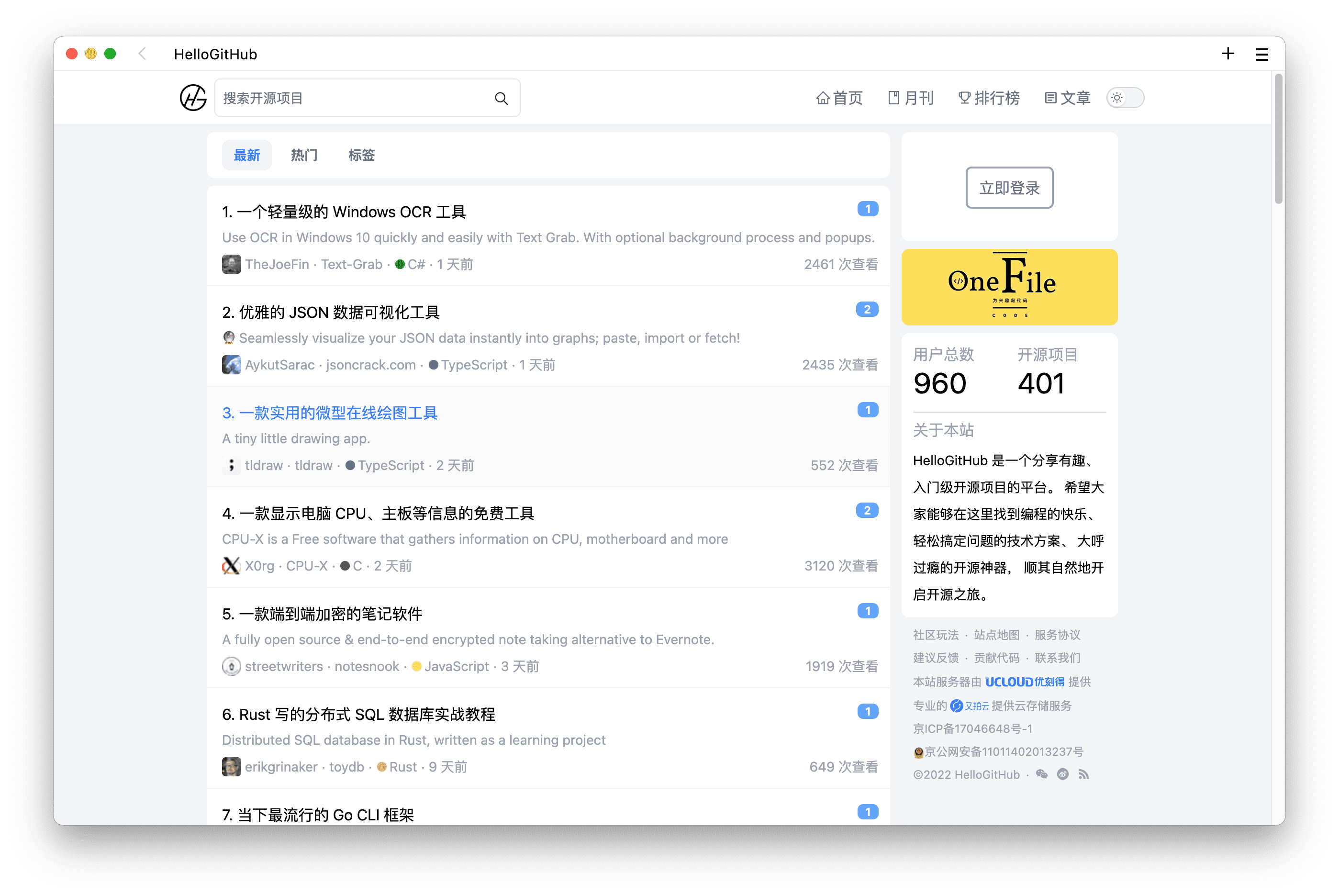This screenshot has width=1339, height=896.
Task: Click the search magnifier icon
Action: pyautogui.click(x=501, y=98)
